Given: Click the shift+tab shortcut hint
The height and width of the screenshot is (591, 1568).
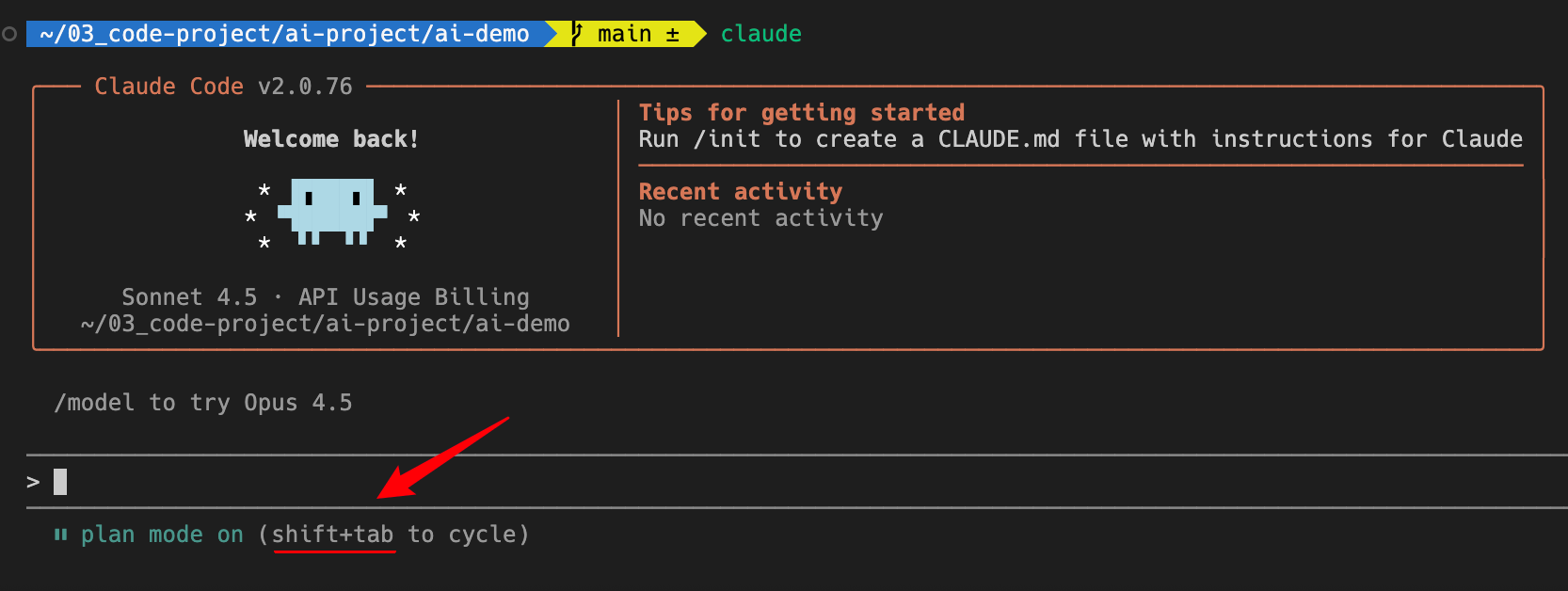Looking at the screenshot, I should (x=333, y=535).
